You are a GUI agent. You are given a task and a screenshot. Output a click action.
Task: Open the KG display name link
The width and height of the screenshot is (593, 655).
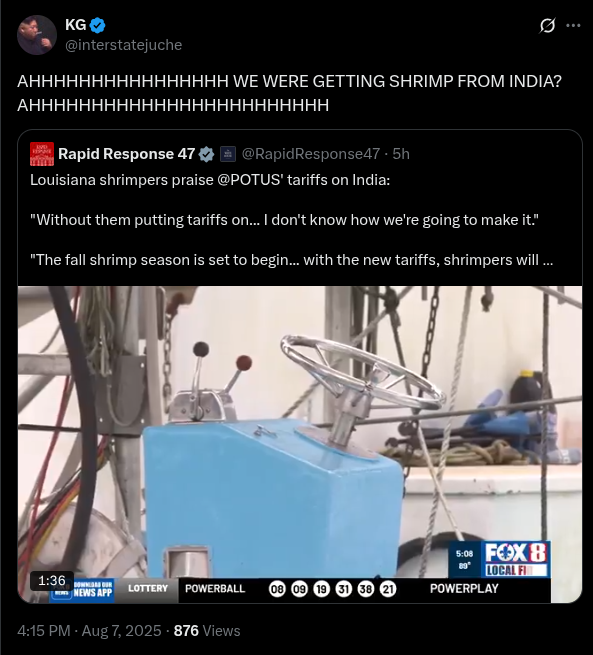point(76,25)
